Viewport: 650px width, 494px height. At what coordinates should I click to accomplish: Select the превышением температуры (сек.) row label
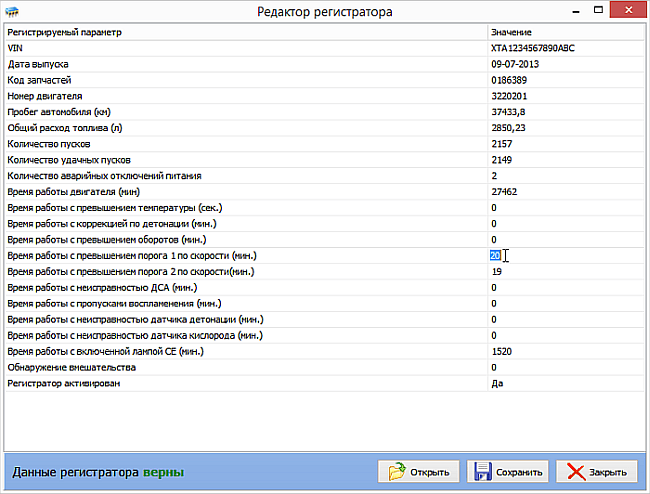115,208
